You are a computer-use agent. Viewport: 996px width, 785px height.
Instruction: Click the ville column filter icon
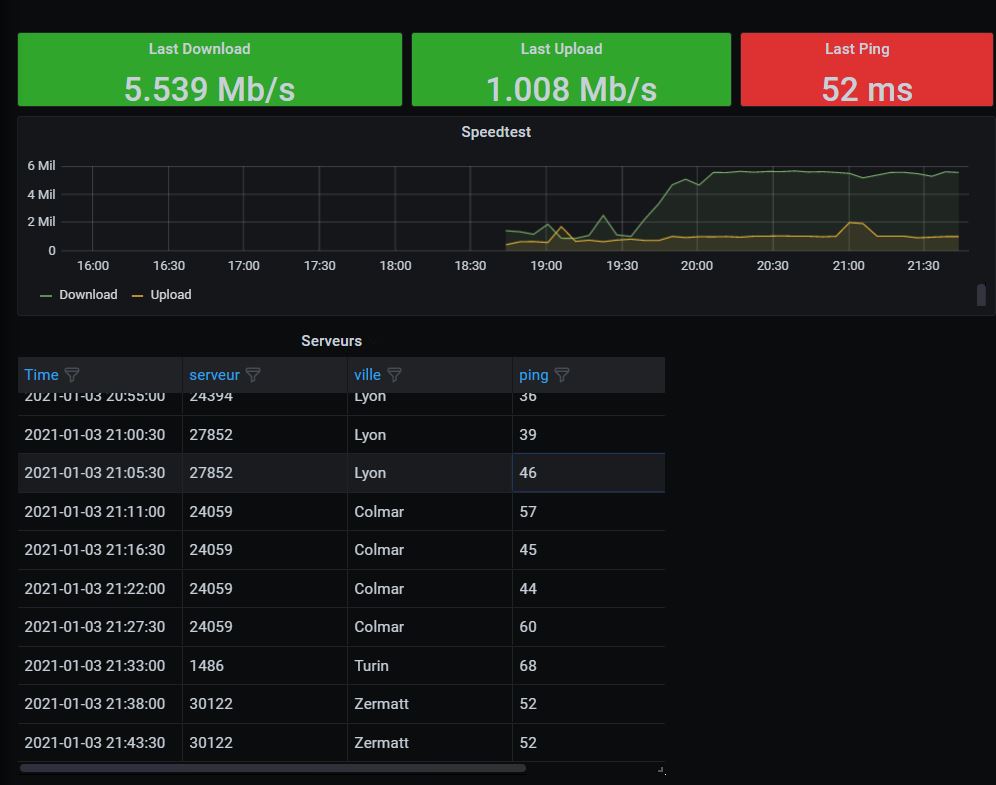pyautogui.click(x=394, y=375)
